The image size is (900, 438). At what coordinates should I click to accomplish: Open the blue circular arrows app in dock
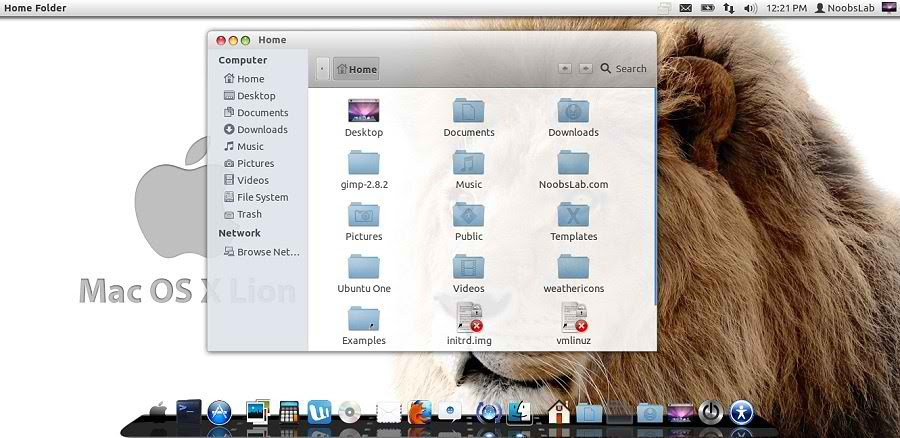[x=488, y=412]
